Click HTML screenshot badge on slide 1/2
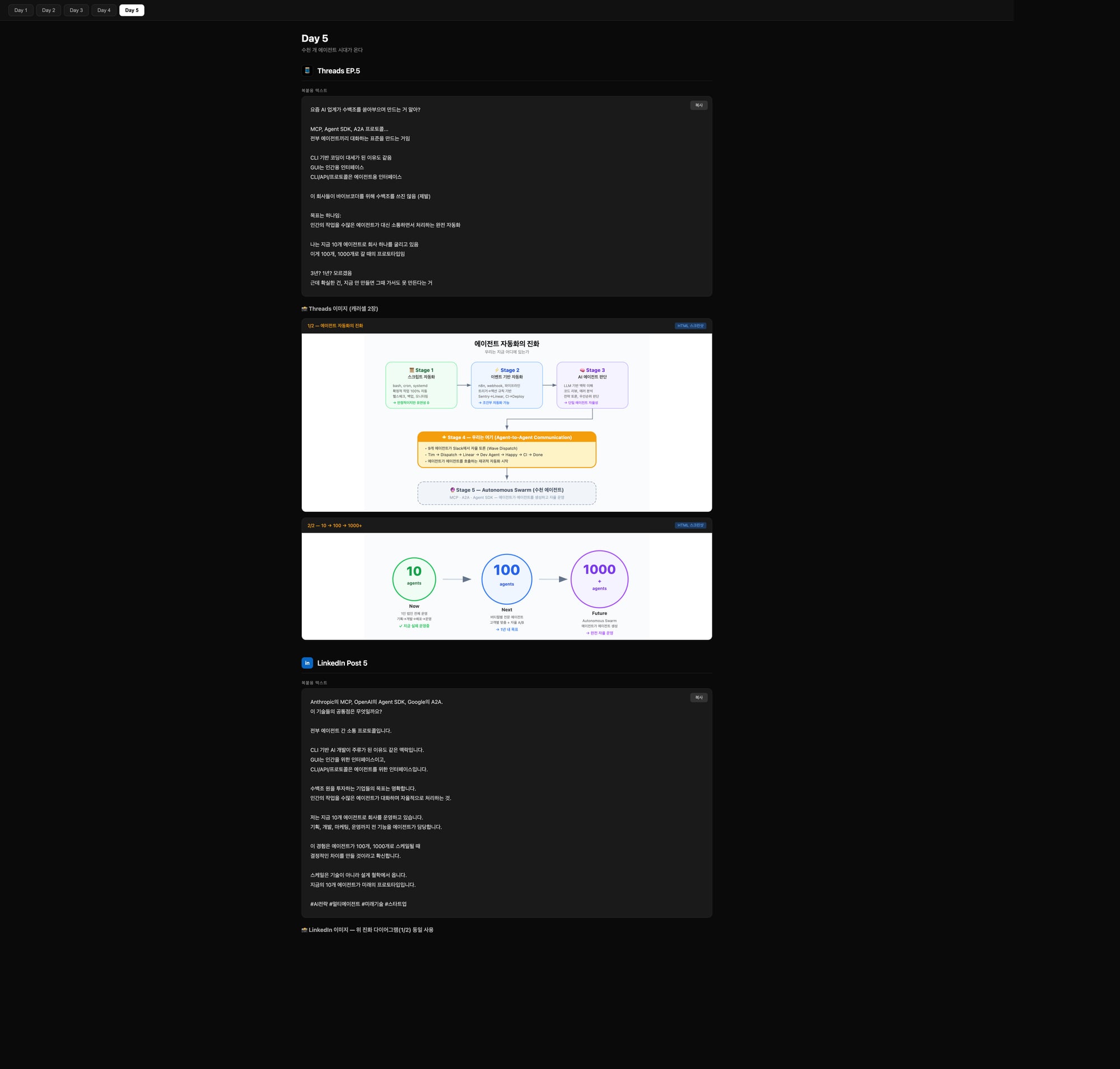 (690, 326)
